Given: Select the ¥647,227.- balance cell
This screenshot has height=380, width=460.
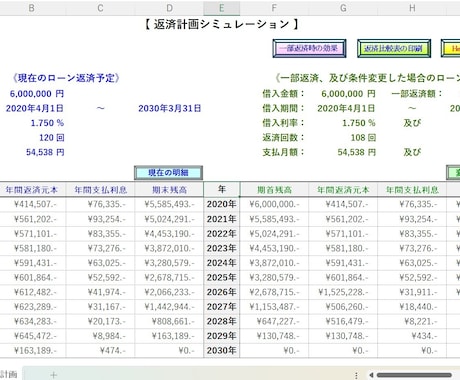Looking at the screenshot, I should pyautogui.click(x=274, y=321).
